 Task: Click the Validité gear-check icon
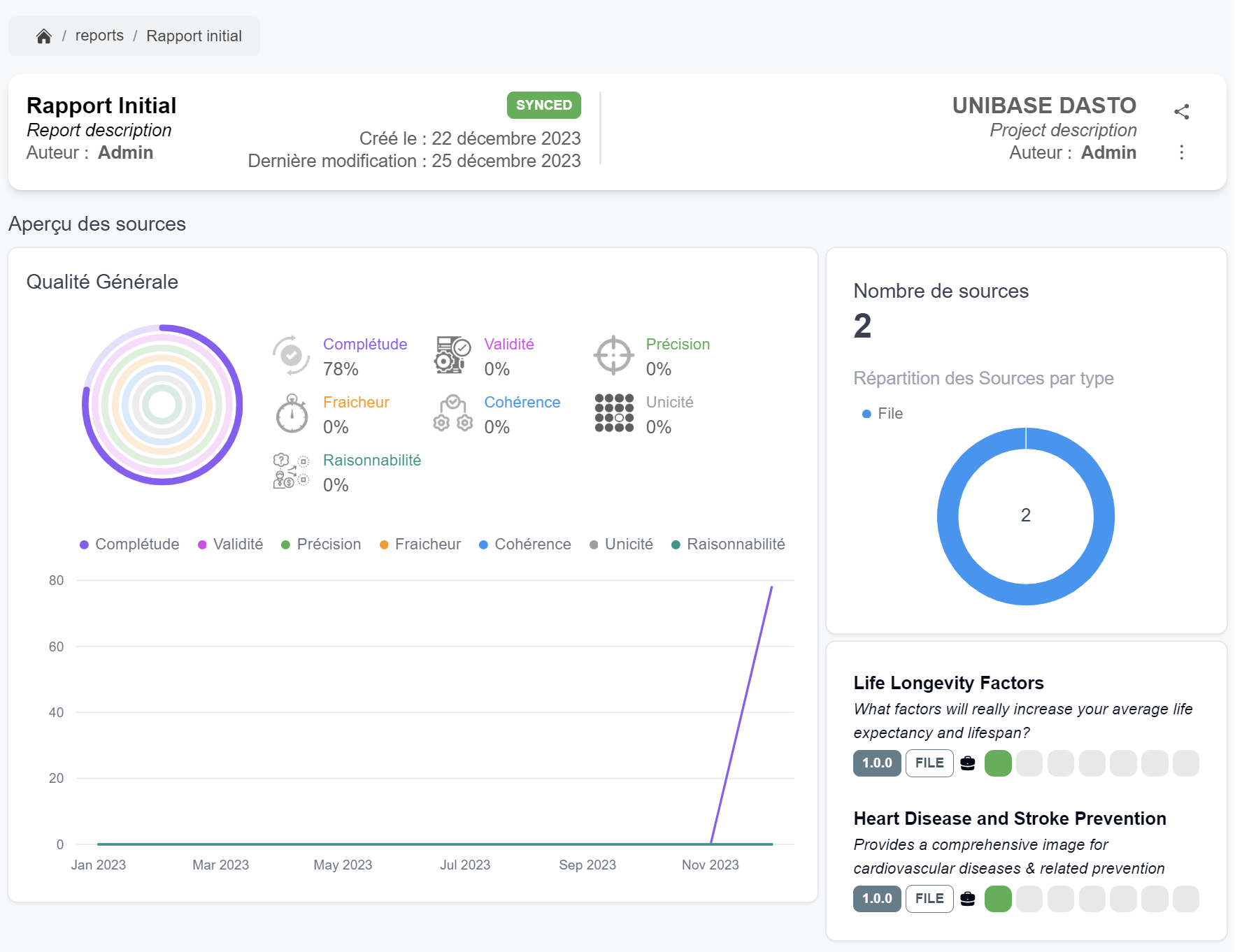click(452, 355)
